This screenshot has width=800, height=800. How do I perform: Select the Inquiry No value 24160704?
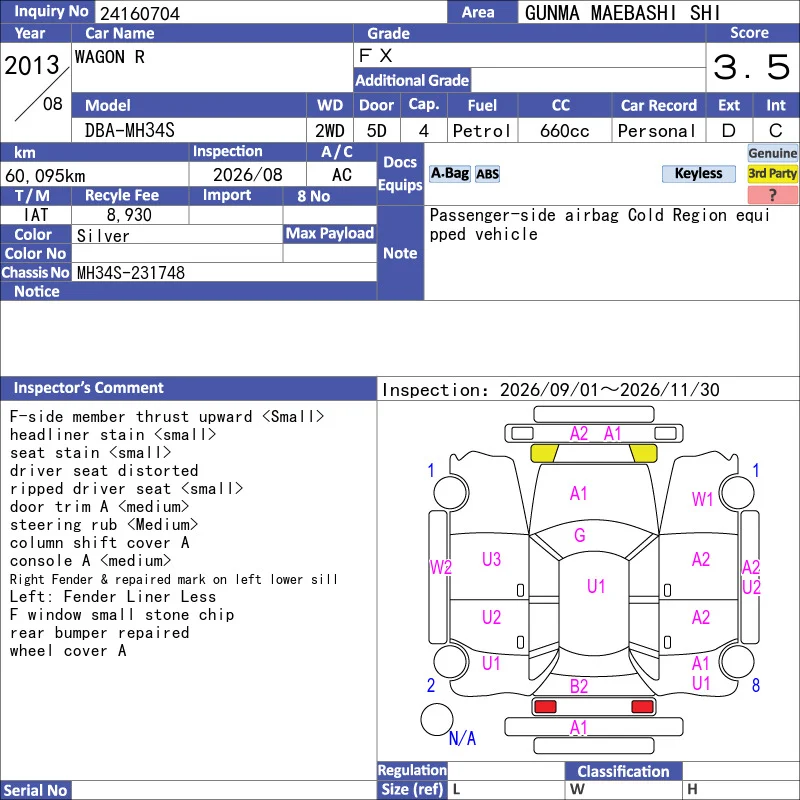point(140,13)
